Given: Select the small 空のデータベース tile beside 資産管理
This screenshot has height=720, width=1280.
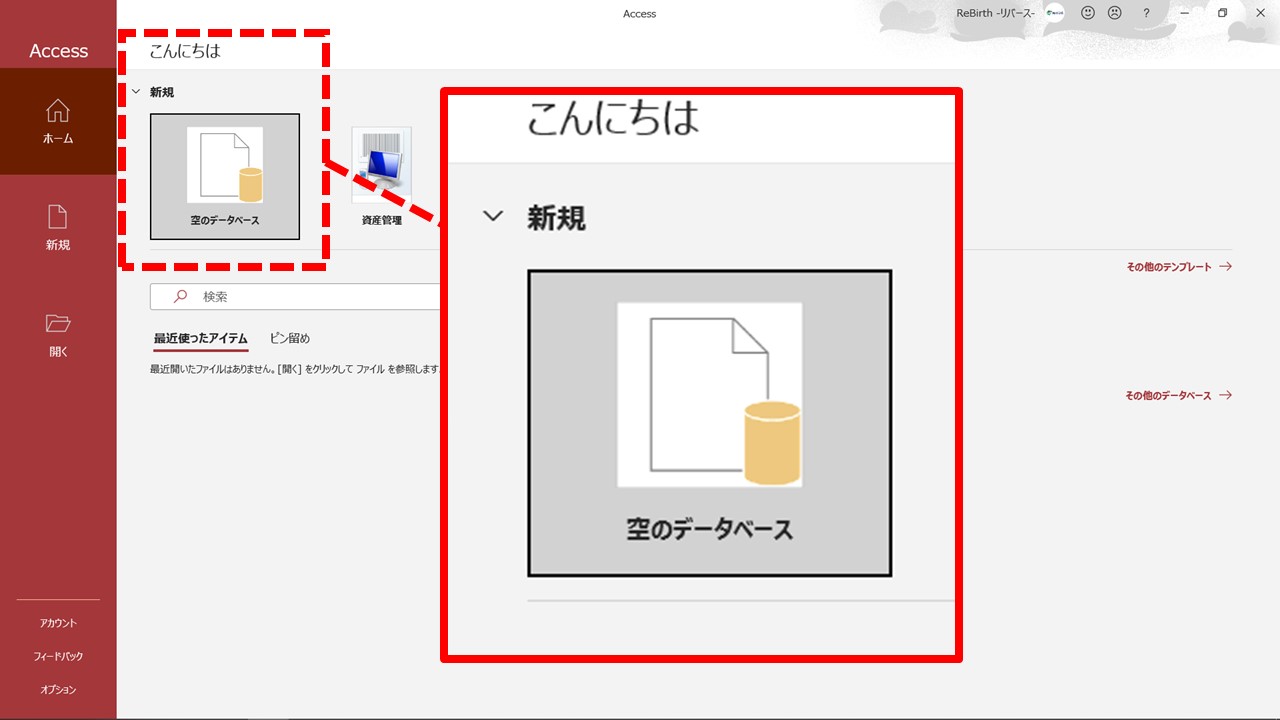Looking at the screenshot, I should 225,176.
